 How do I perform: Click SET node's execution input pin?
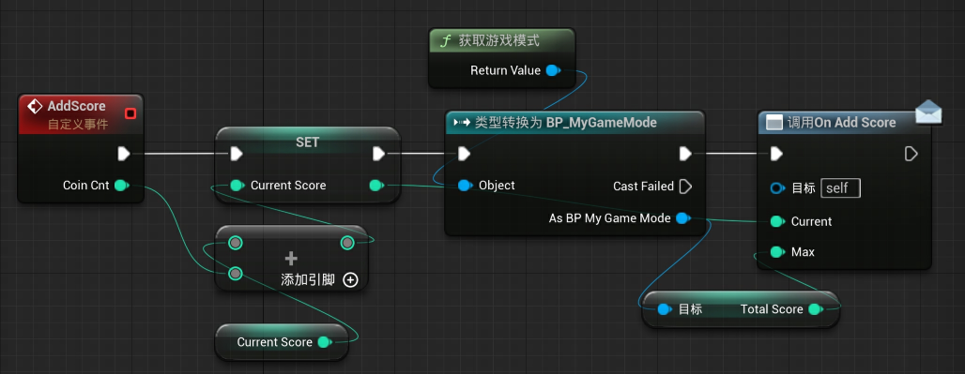[236, 154]
